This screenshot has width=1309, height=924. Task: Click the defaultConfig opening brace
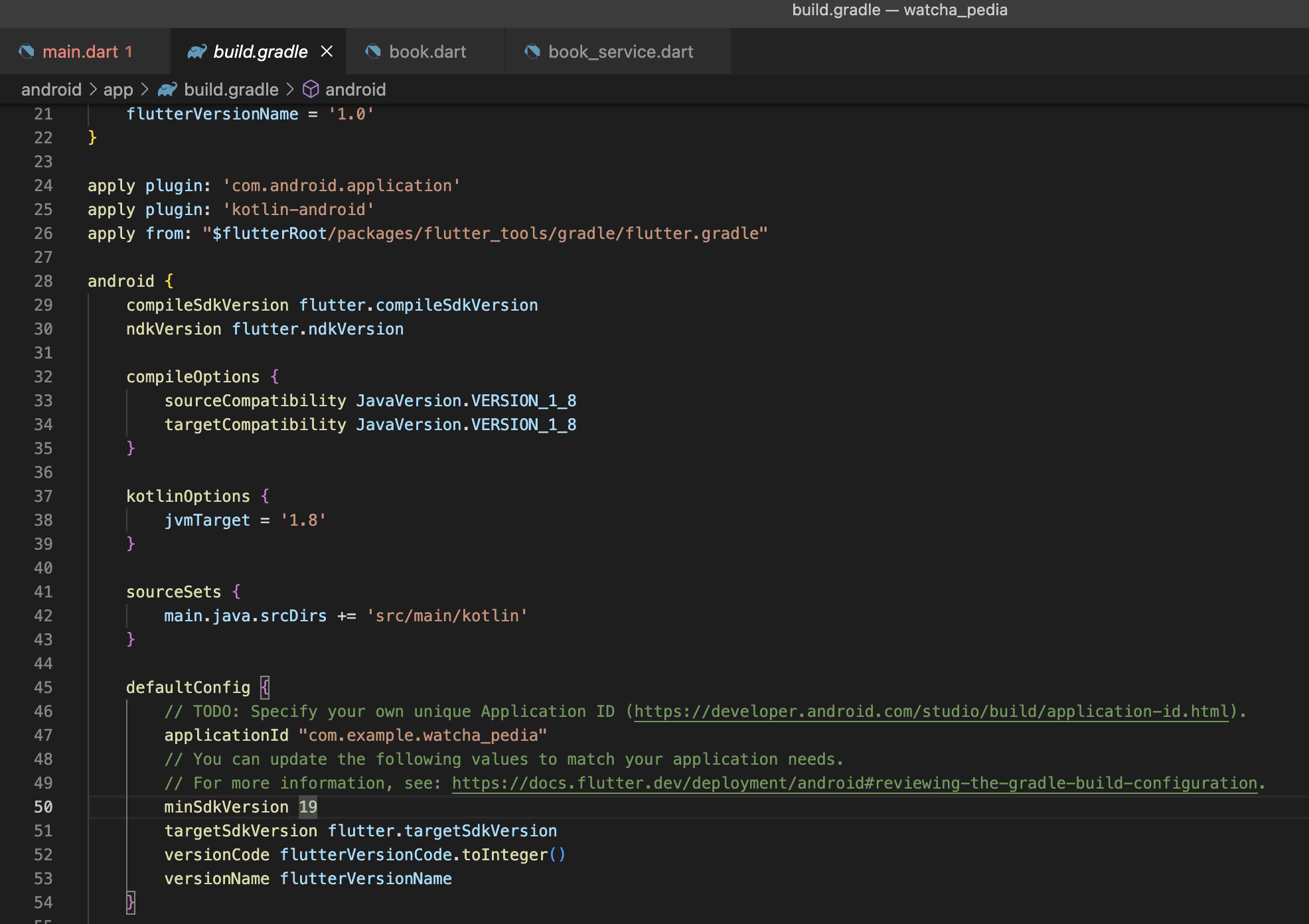[265, 688]
